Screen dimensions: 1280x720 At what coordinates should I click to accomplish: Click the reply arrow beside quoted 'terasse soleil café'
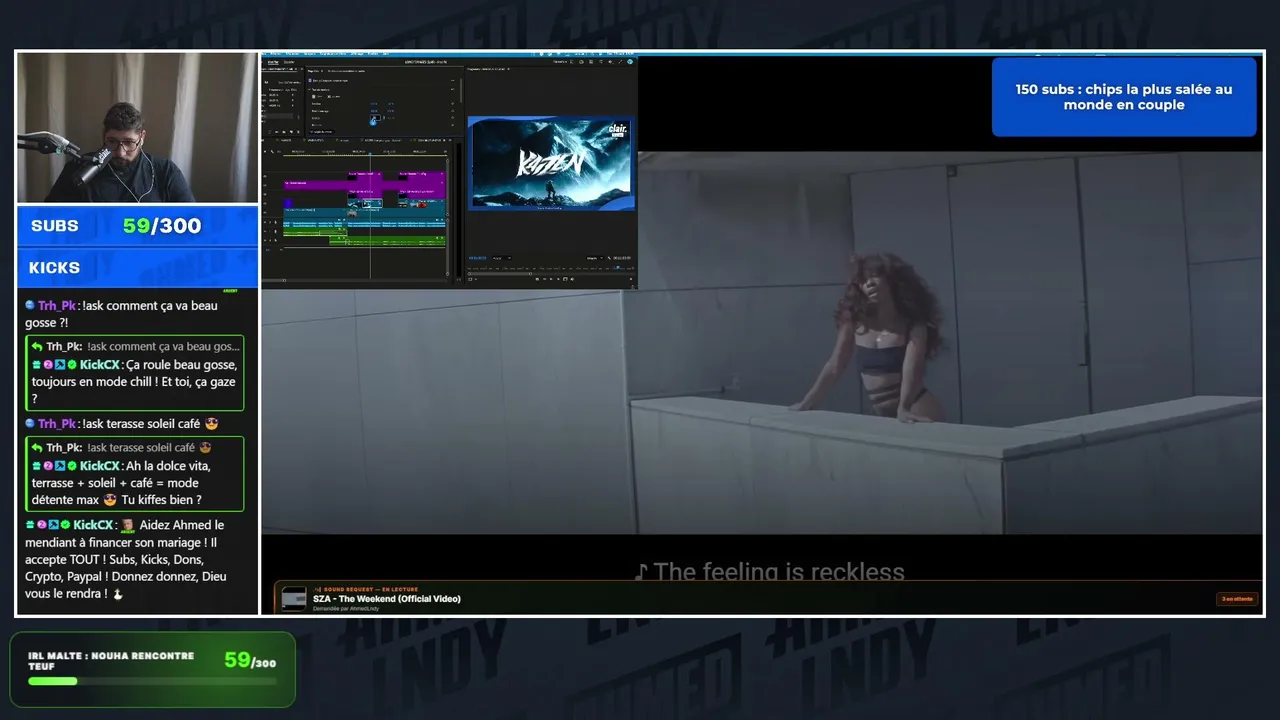pos(36,448)
